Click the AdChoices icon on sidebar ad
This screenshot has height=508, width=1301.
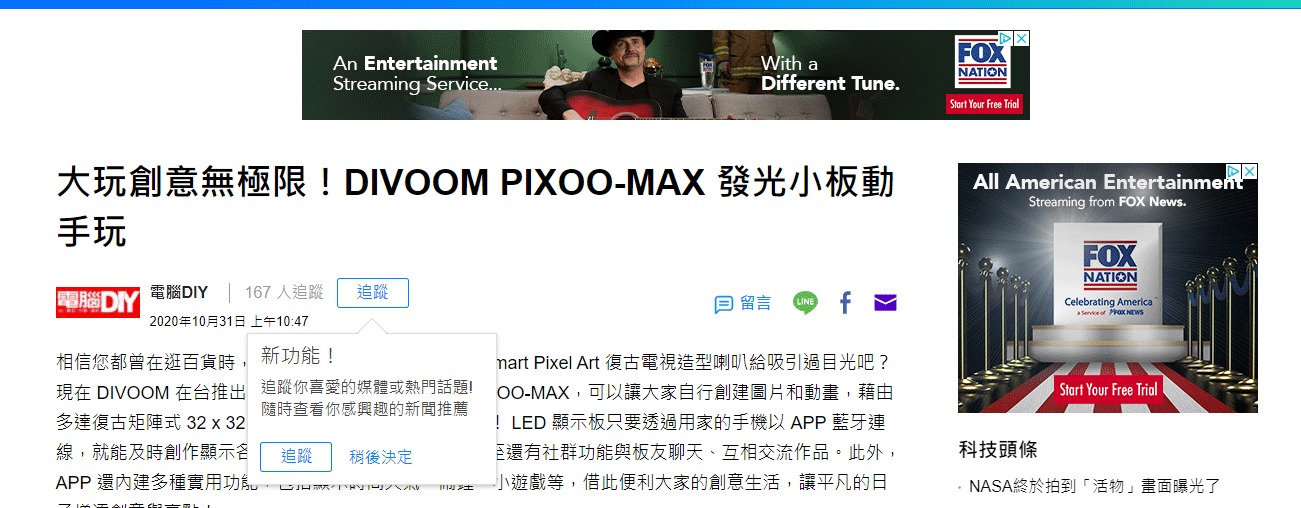point(1235,171)
